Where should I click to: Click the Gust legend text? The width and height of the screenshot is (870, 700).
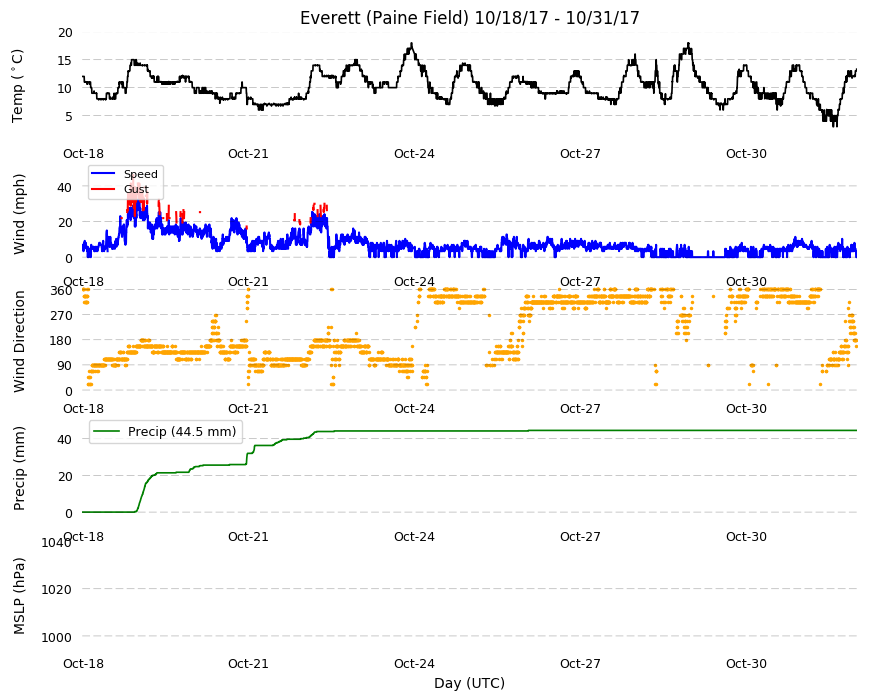(136, 189)
